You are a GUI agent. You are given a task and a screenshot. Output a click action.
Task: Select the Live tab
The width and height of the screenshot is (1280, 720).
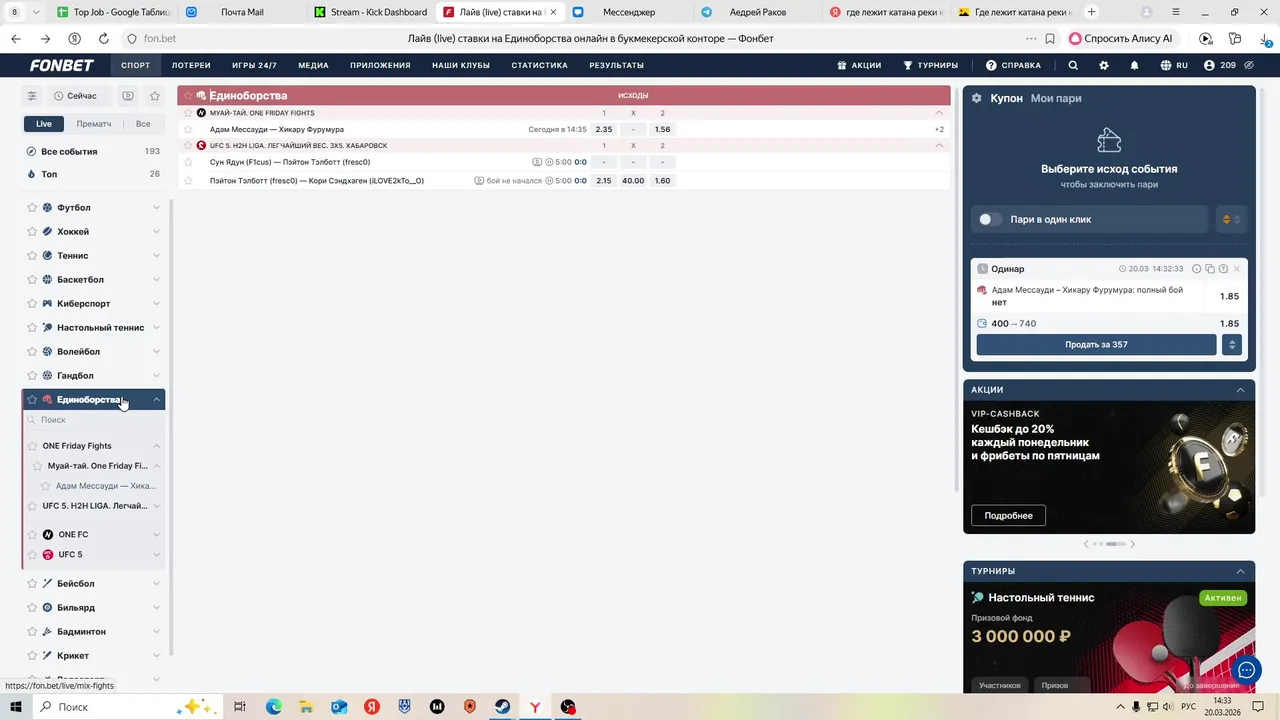point(44,124)
